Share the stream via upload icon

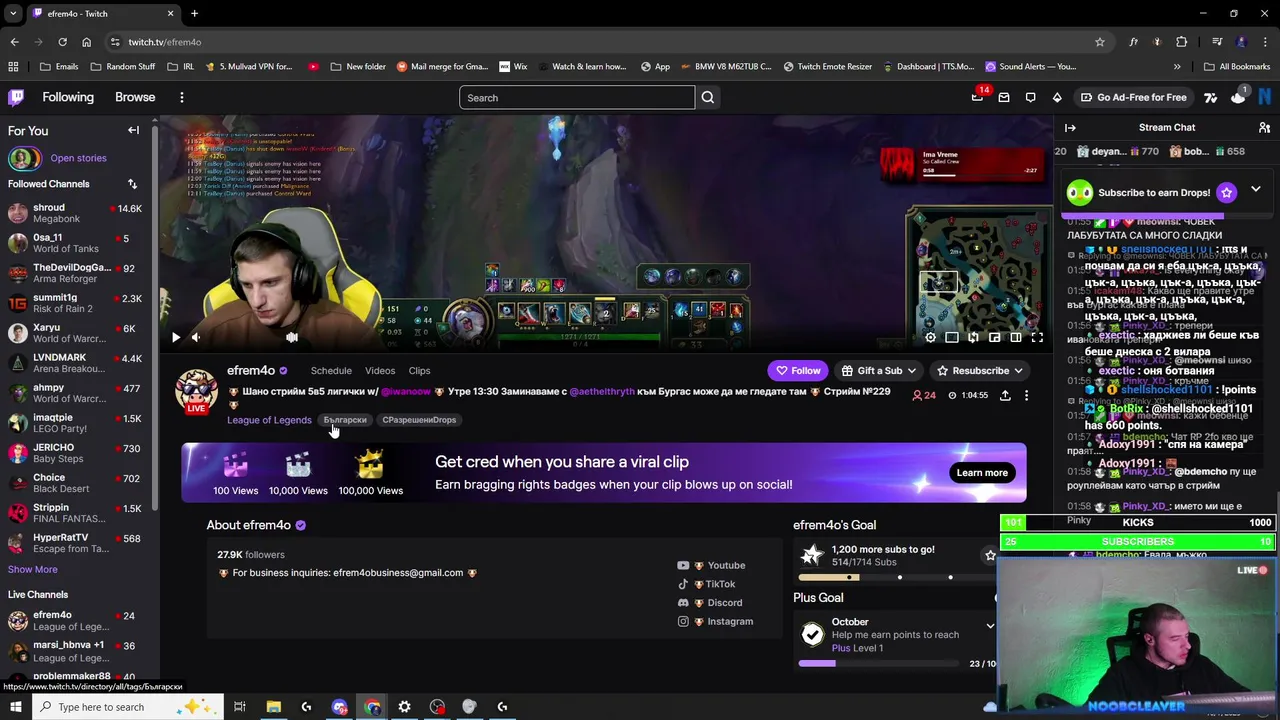pos(1005,395)
